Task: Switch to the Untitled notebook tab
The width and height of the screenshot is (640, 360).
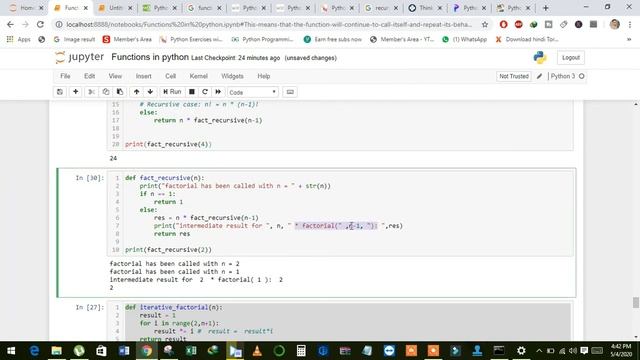Action: pos(115,8)
